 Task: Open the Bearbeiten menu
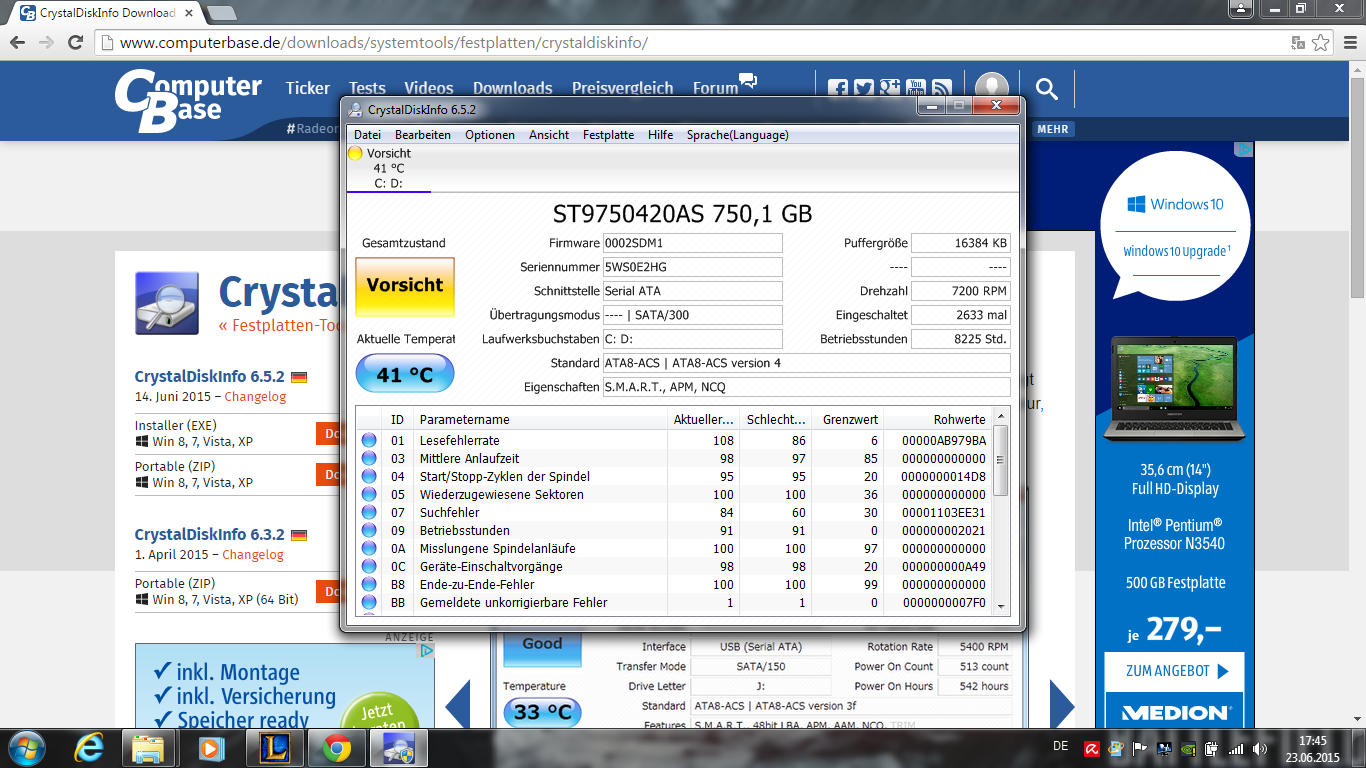[423, 135]
